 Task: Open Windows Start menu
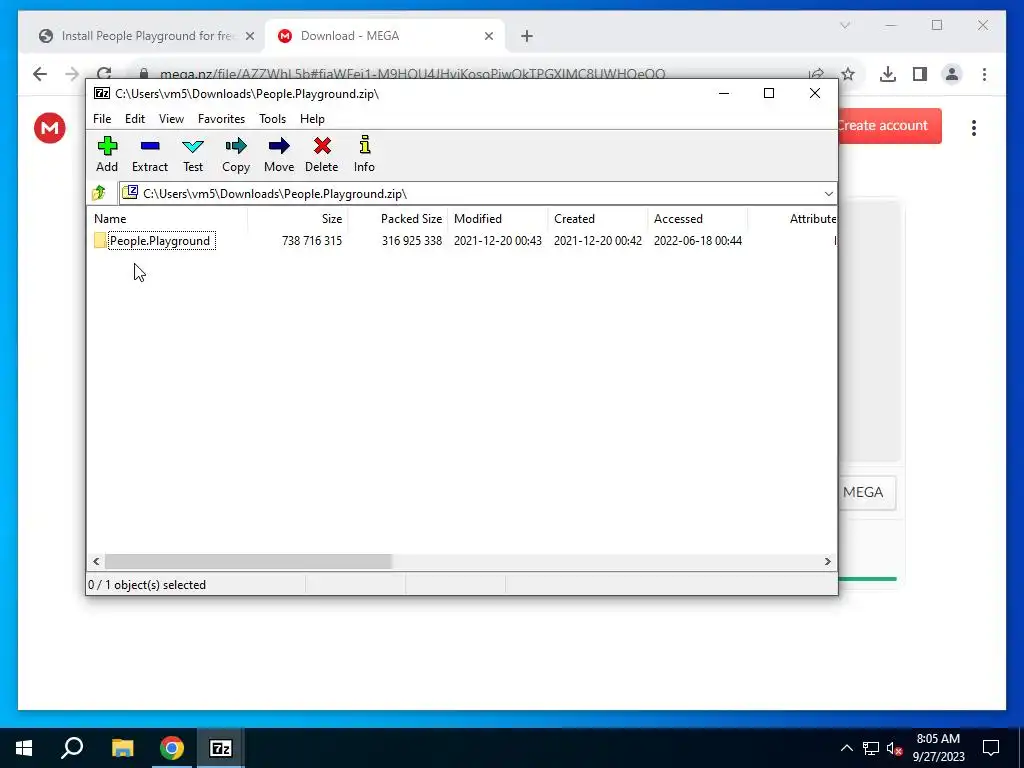pyautogui.click(x=24, y=748)
